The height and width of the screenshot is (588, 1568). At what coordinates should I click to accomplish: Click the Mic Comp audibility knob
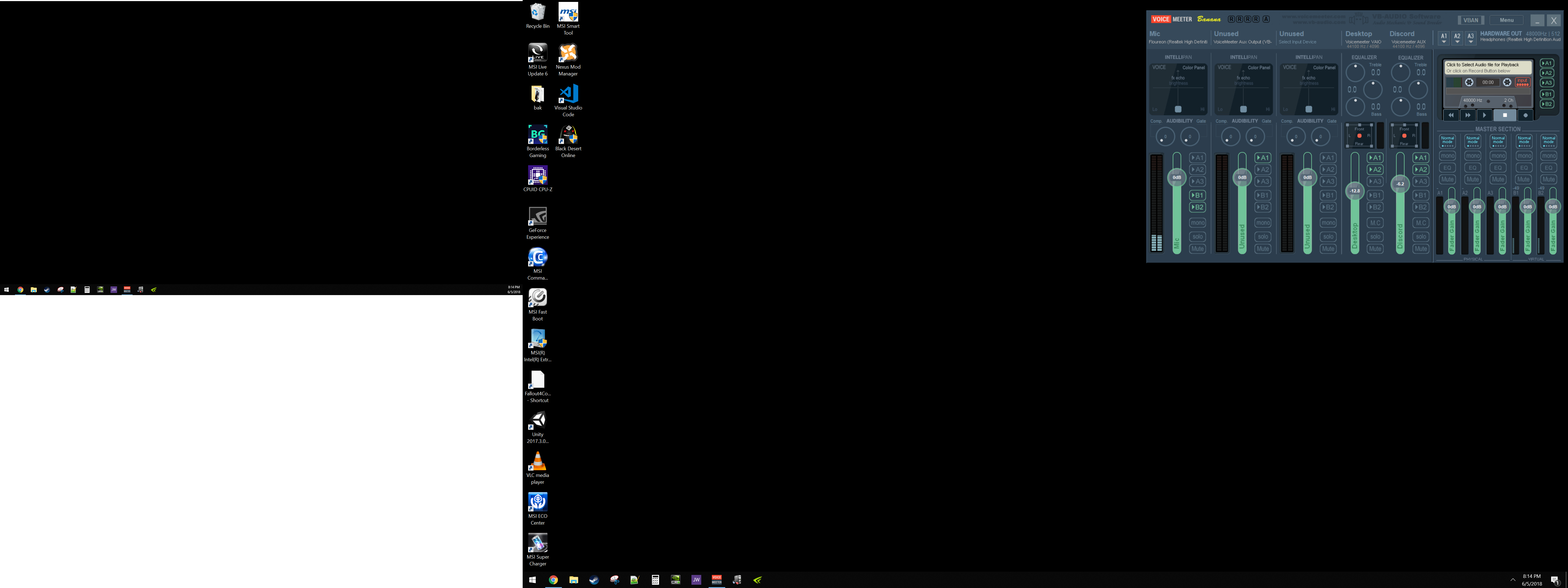(1165, 137)
